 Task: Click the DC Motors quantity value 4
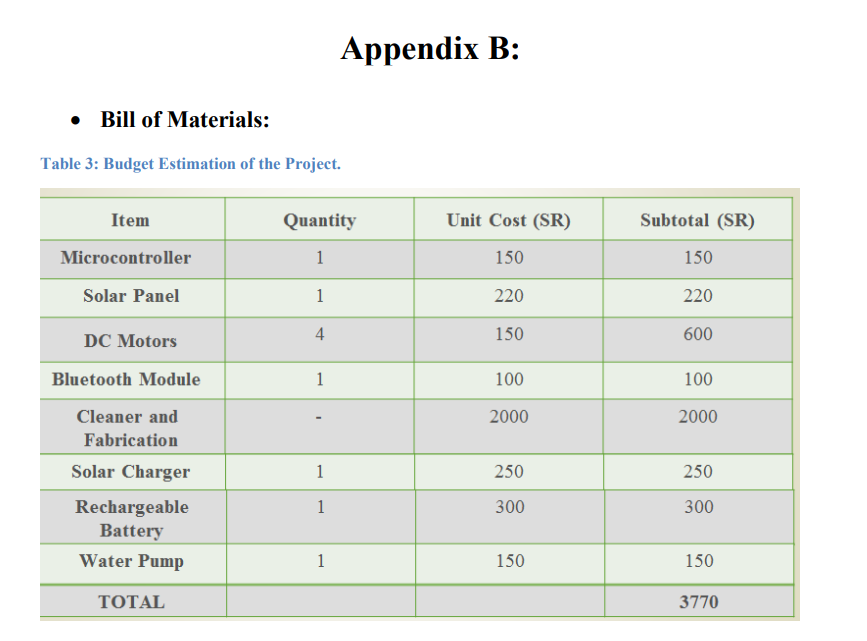click(320, 334)
